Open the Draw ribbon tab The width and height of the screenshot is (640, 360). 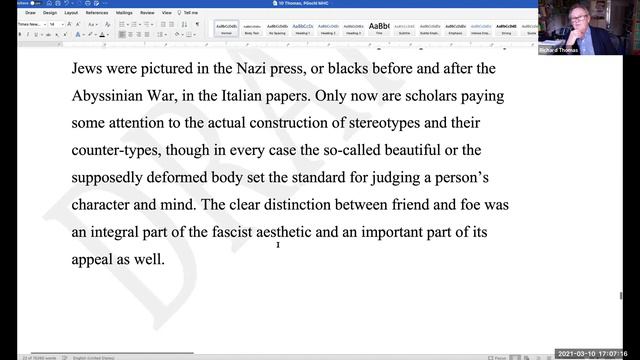tap(30, 13)
